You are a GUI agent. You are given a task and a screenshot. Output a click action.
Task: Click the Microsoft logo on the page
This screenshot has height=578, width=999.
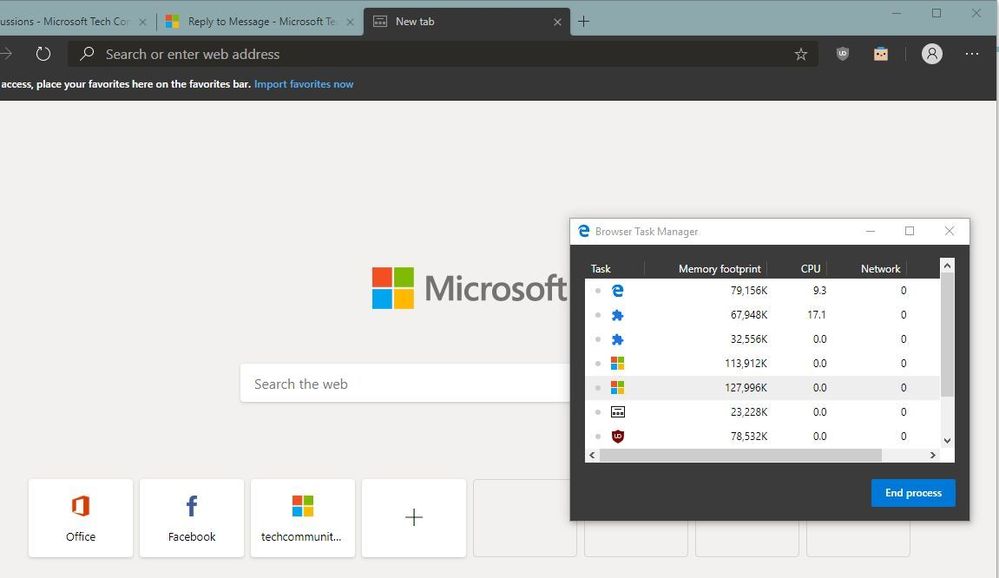[x=469, y=288]
